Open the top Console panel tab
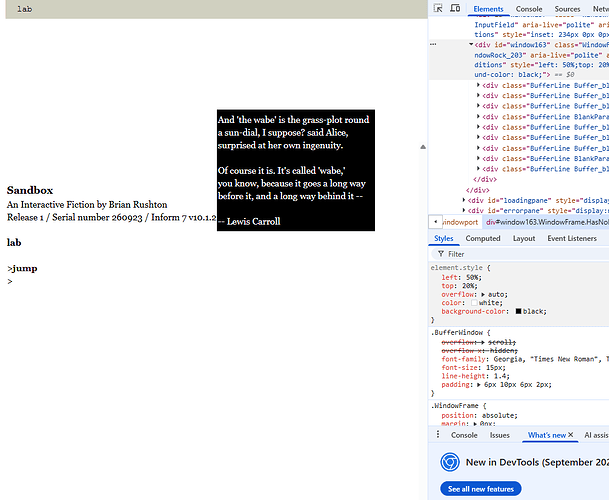The width and height of the screenshot is (609, 500). point(529,9)
